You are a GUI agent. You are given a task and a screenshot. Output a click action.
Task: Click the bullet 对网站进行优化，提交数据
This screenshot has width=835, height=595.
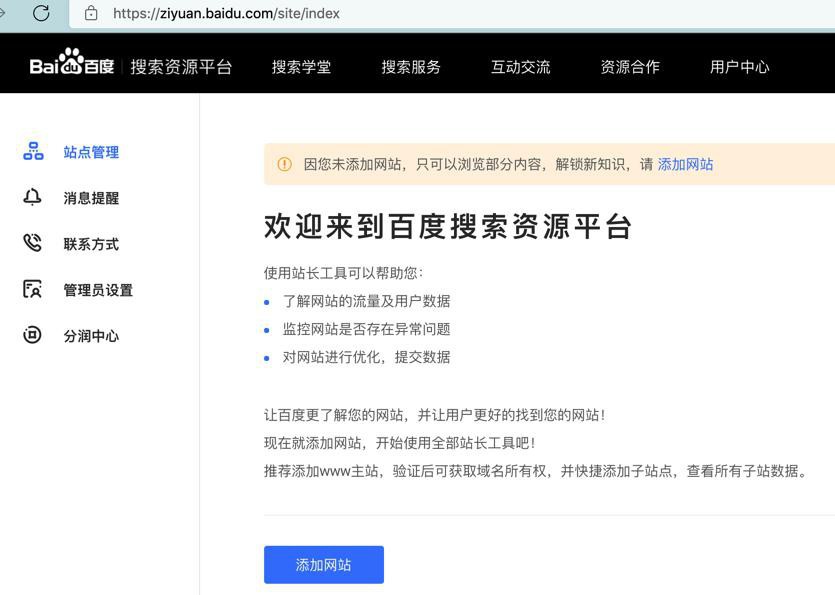tap(366, 357)
